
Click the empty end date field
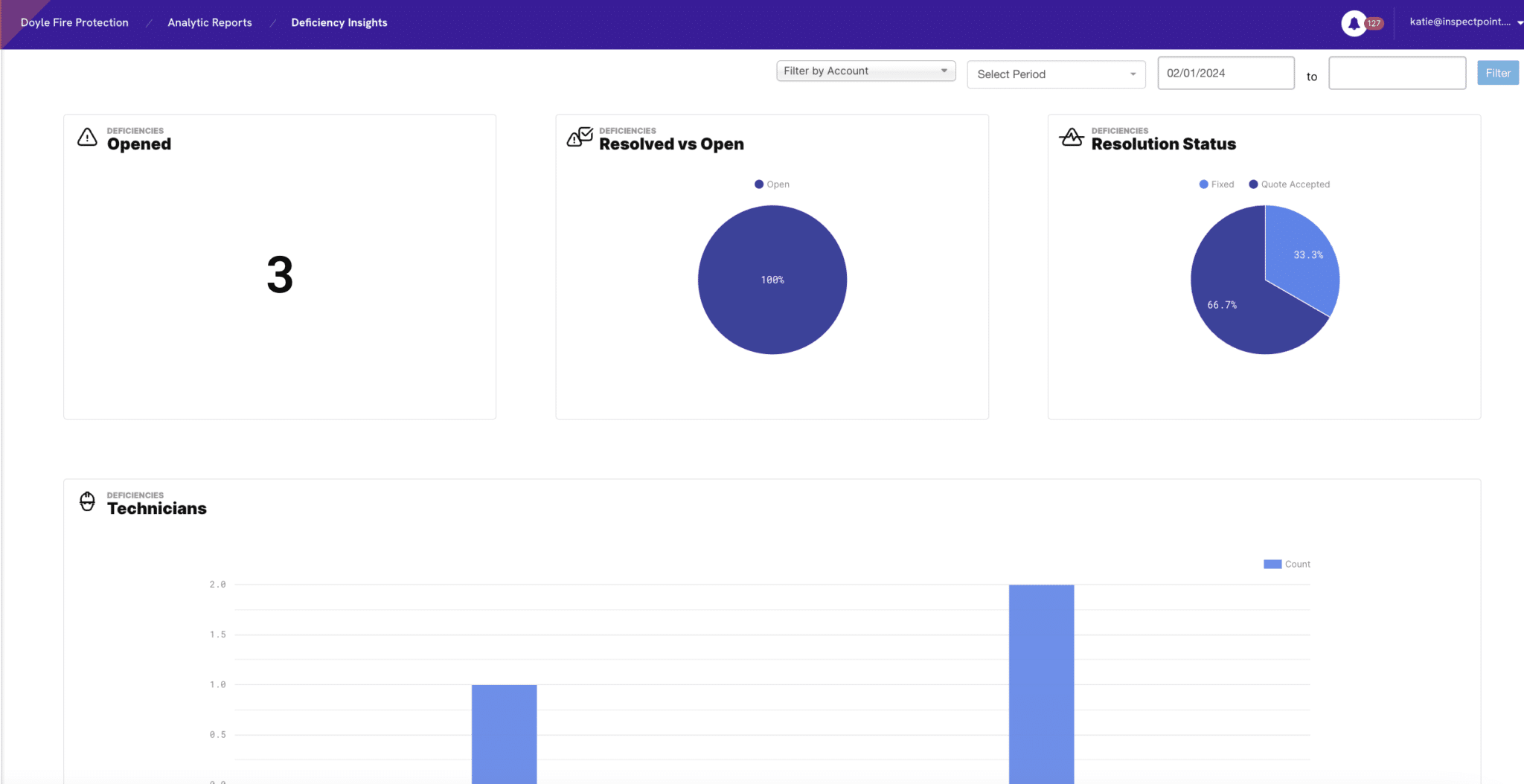(1397, 74)
